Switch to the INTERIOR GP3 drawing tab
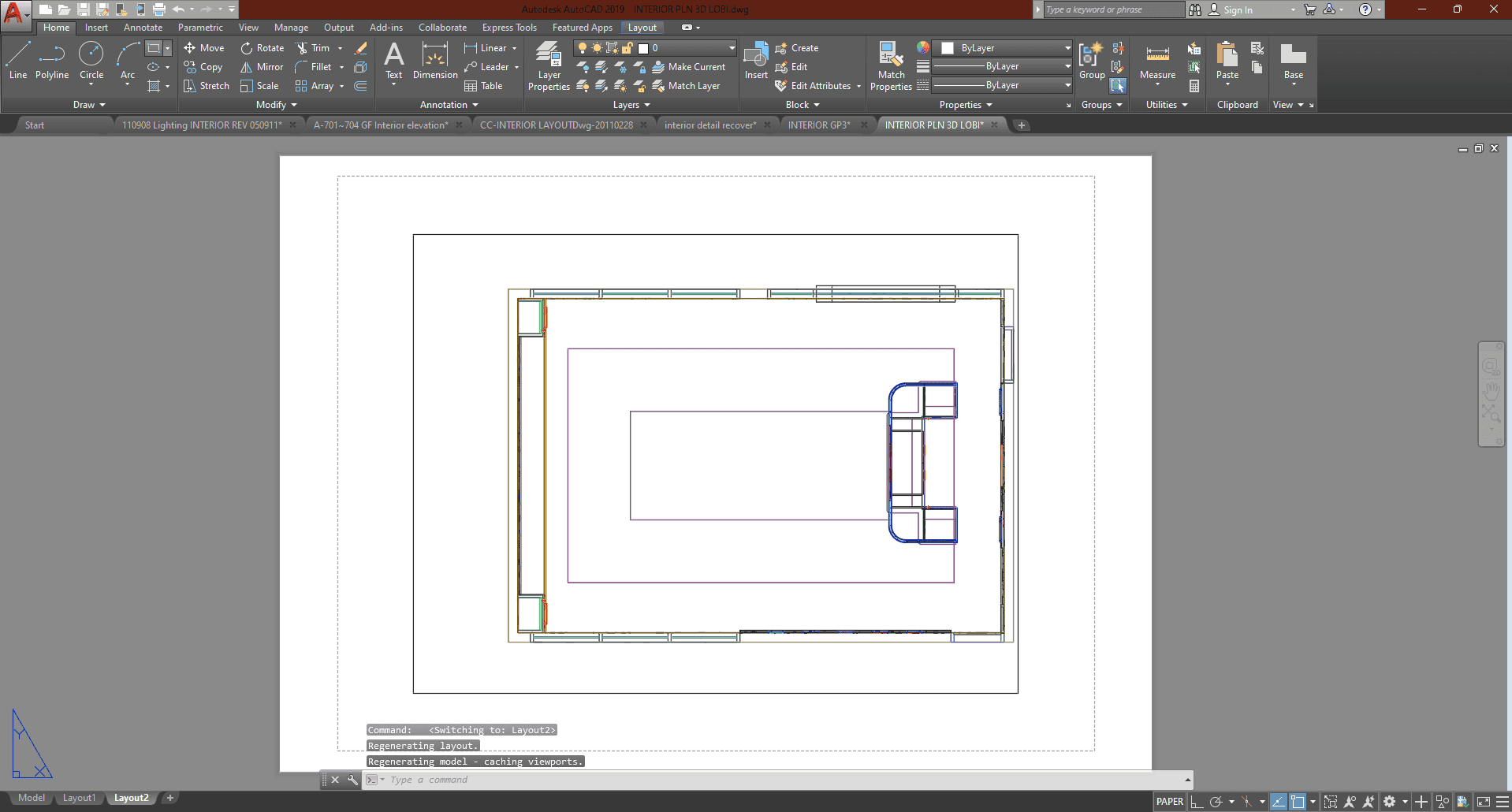The height and width of the screenshot is (812, 1512). (x=819, y=125)
